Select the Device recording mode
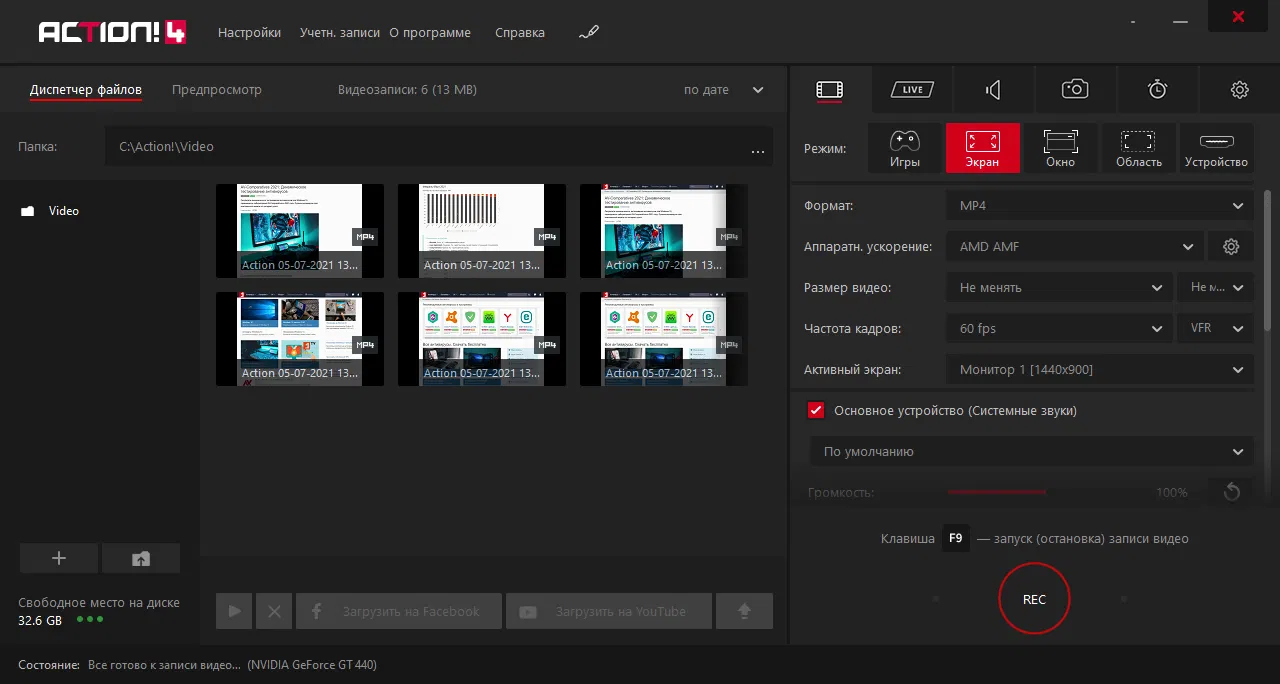The width and height of the screenshot is (1280, 684). [1216, 148]
